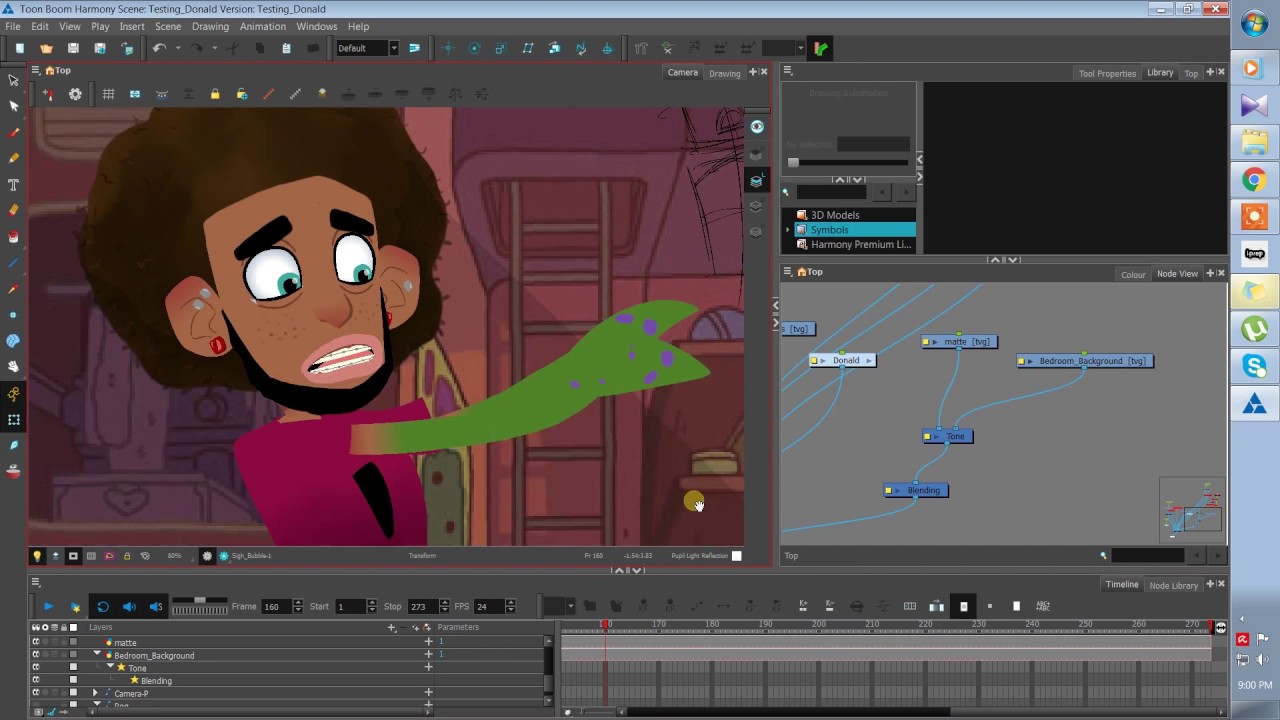Screen dimensions: 1280x720
Task: Toggle the Blending node enable square
Action: click(889, 491)
